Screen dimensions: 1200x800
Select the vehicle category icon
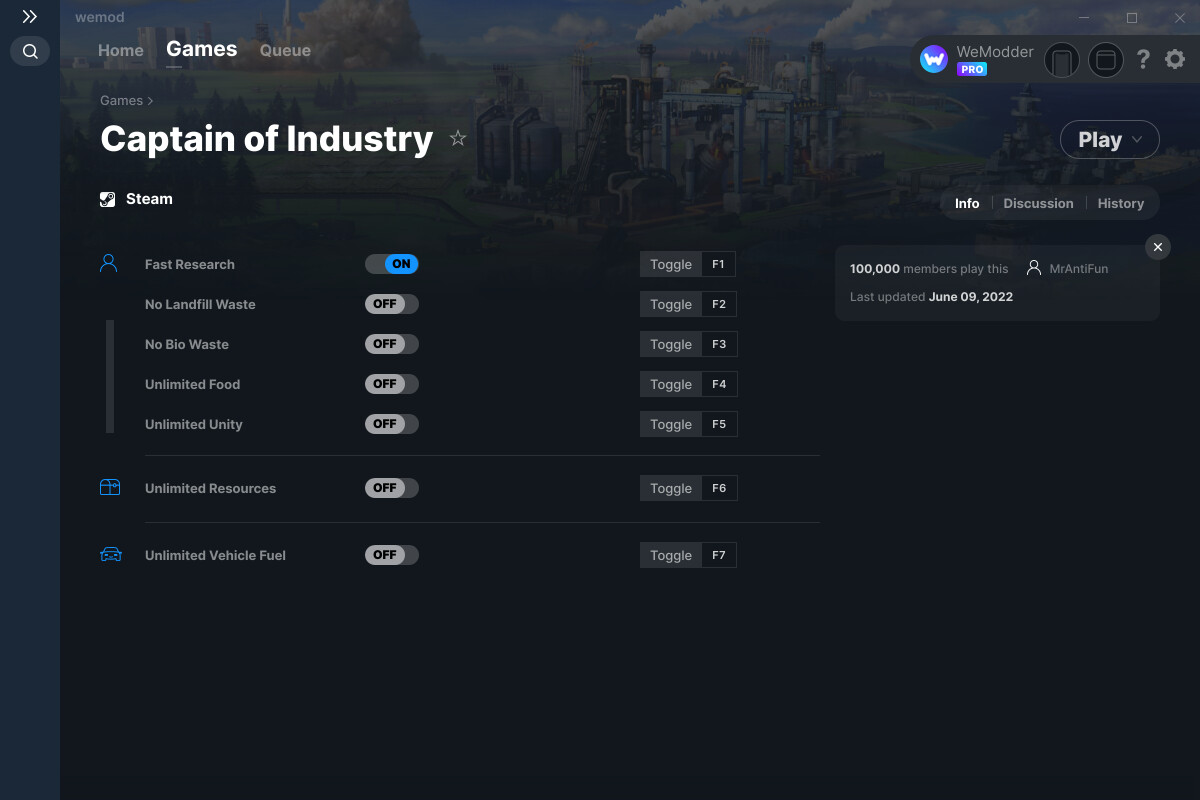(110, 554)
